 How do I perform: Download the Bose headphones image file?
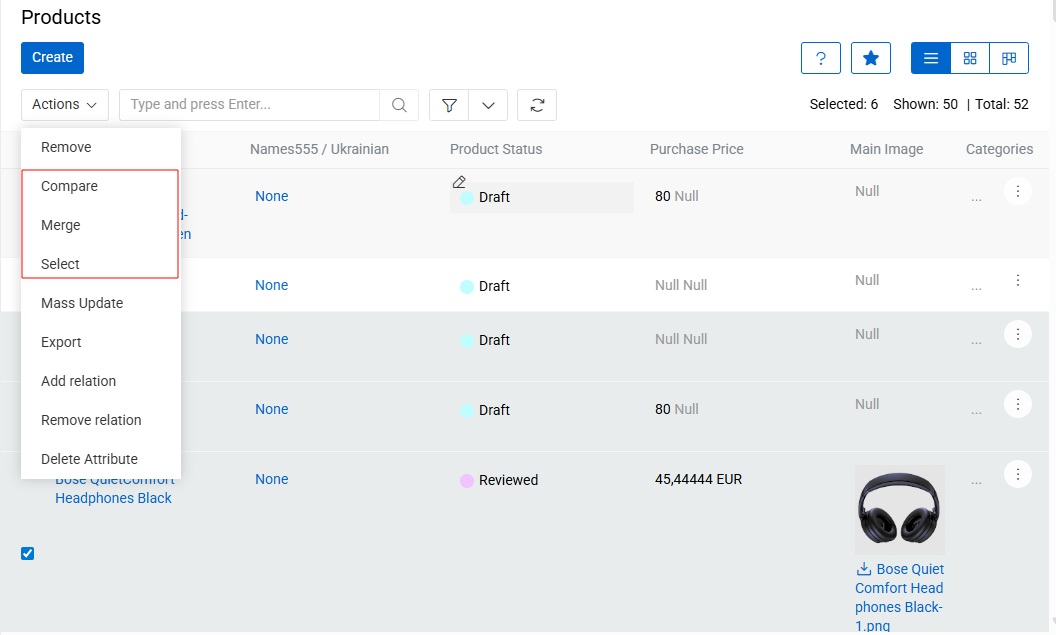(862, 568)
